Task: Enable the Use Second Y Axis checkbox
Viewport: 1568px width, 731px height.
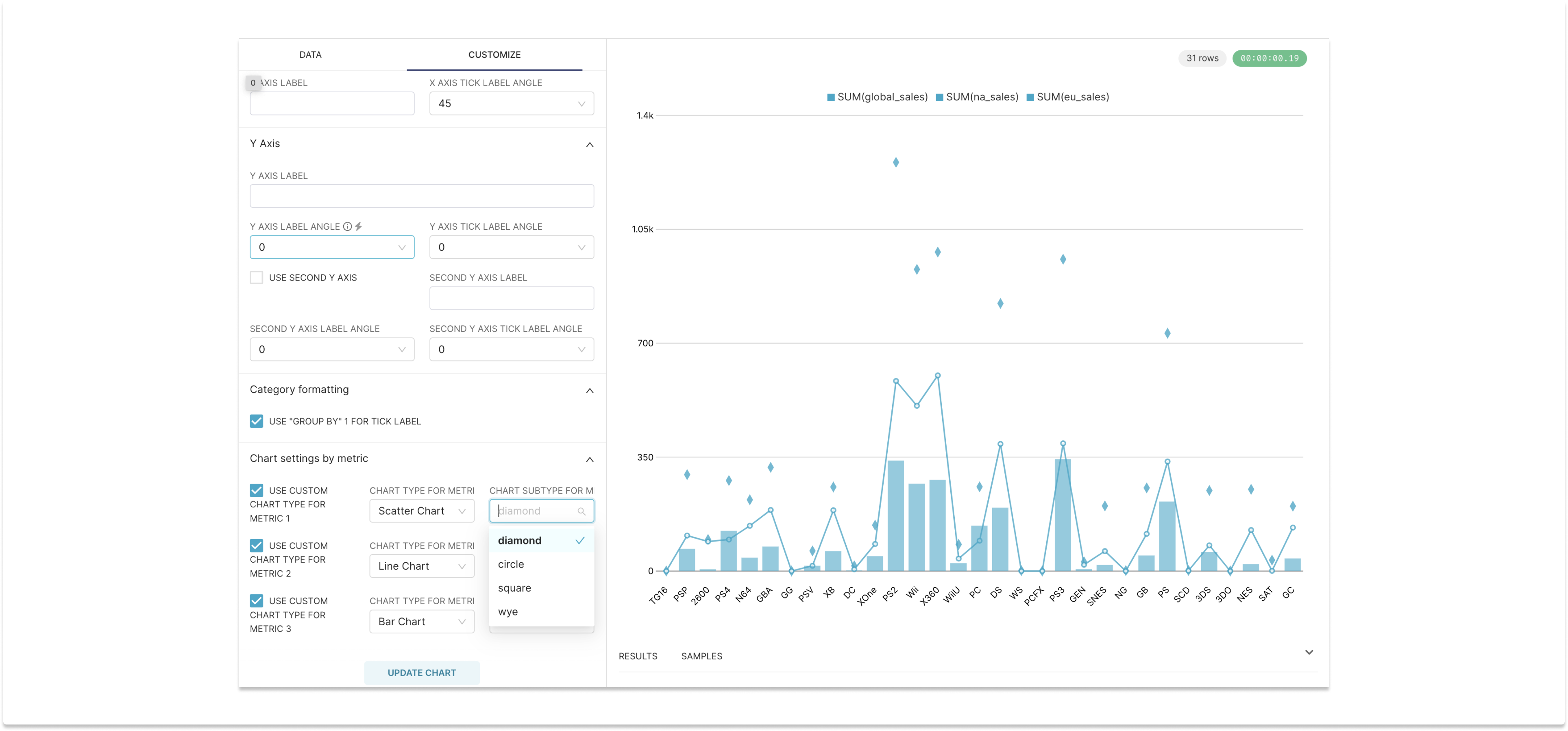Action: click(x=256, y=278)
